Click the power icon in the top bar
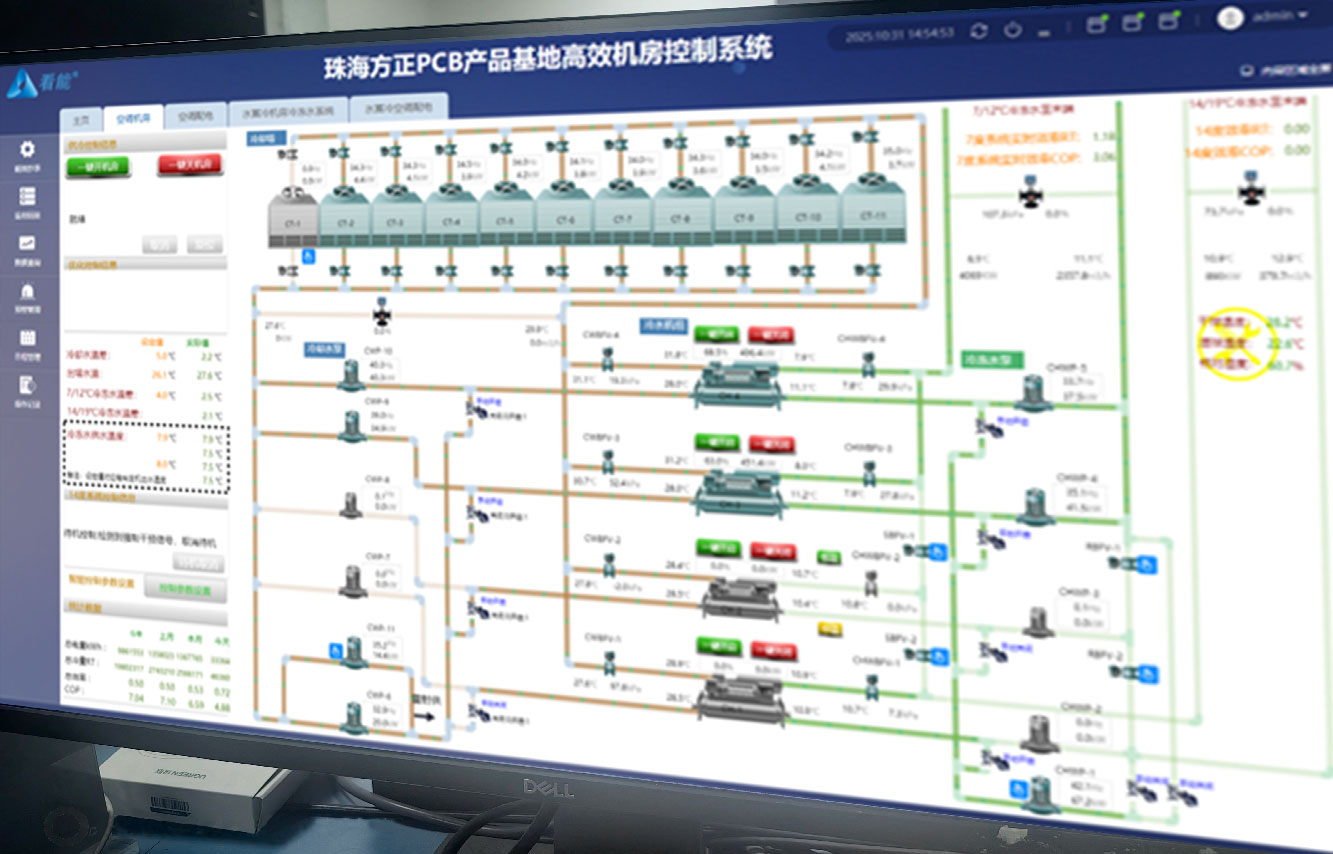This screenshot has height=854, width=1333. point(1013,30)
